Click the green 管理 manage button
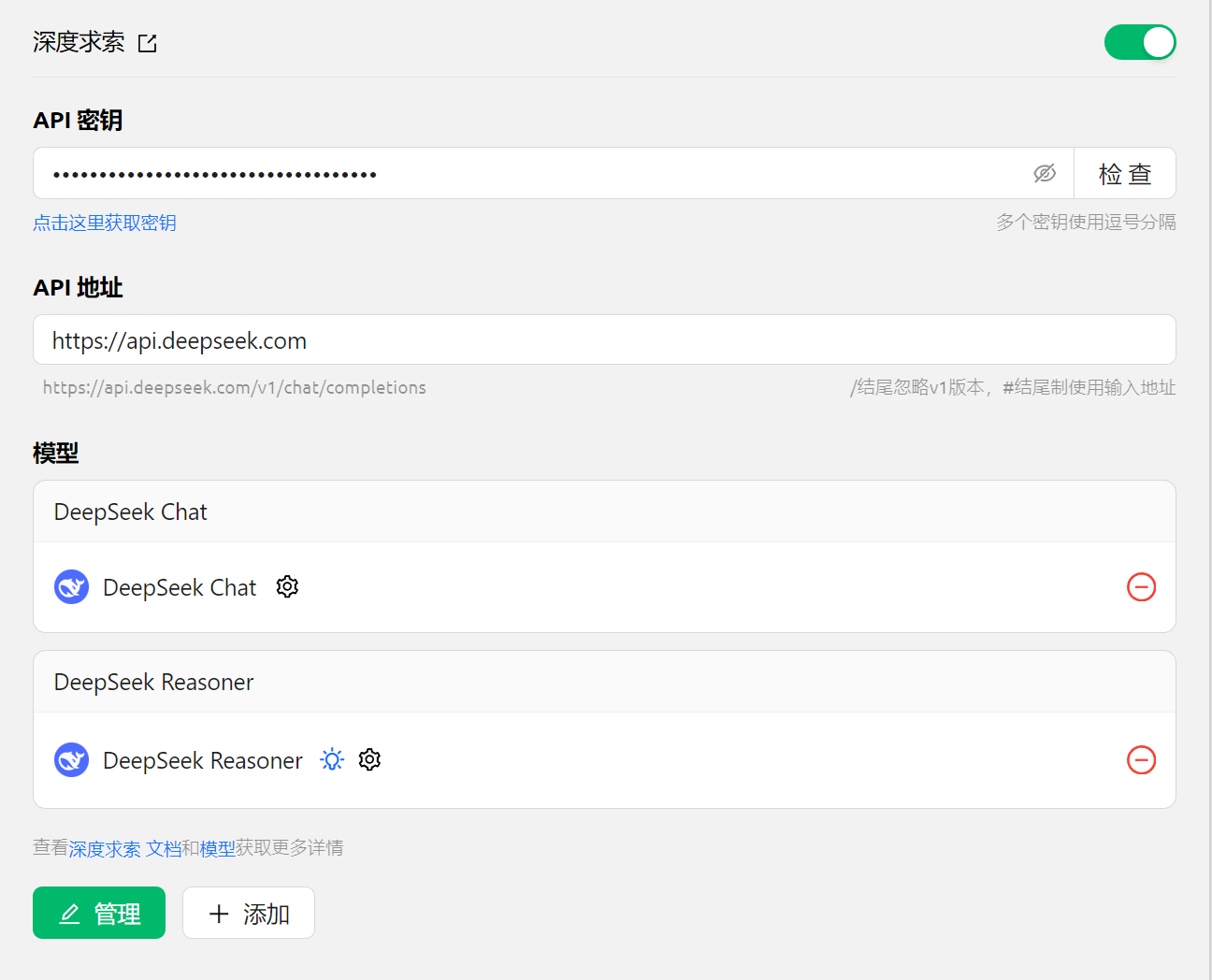The width and height of the screenshot is (1212, 980). click(x=99, y=913)
